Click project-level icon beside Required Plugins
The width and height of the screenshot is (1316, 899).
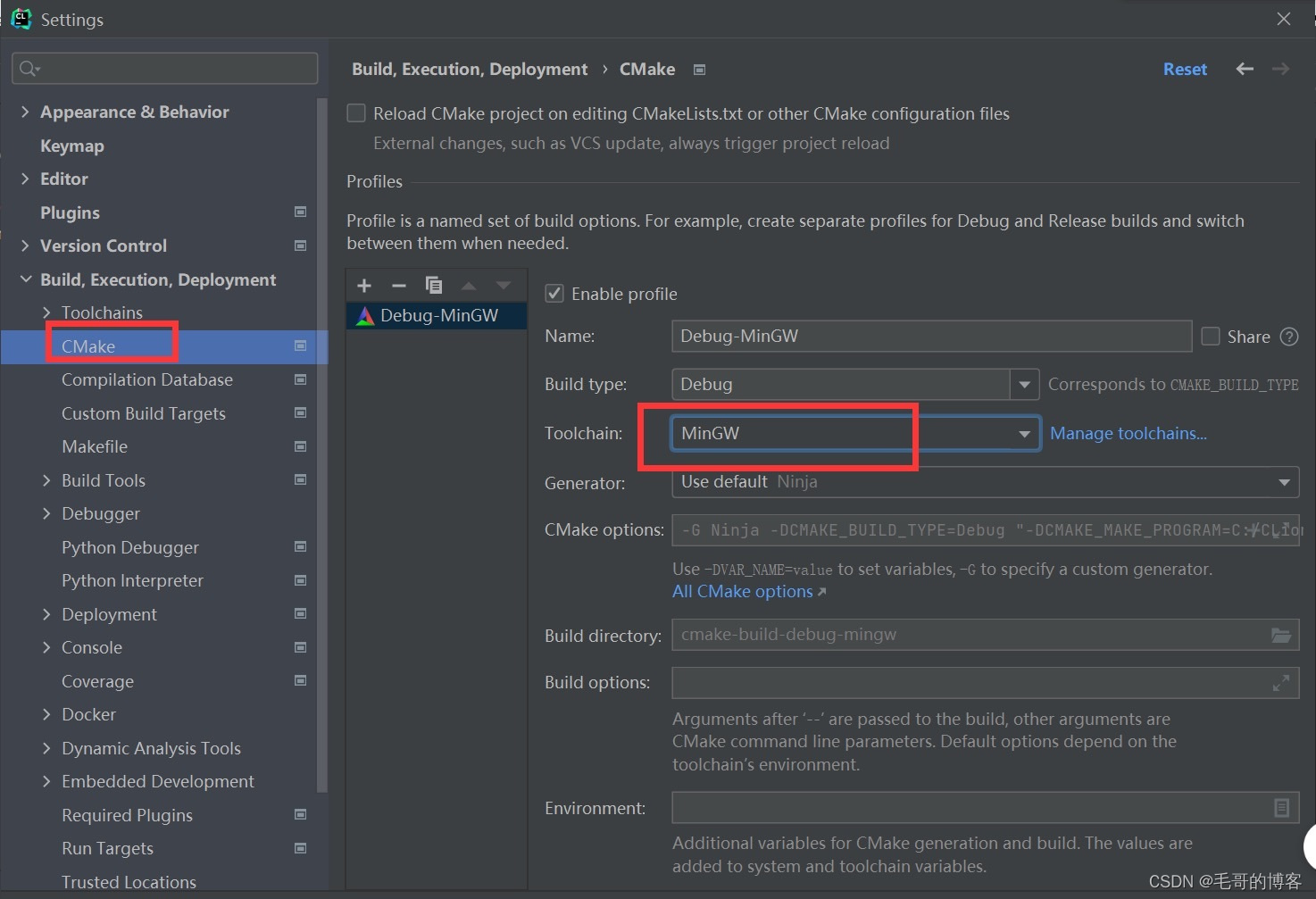301,815
